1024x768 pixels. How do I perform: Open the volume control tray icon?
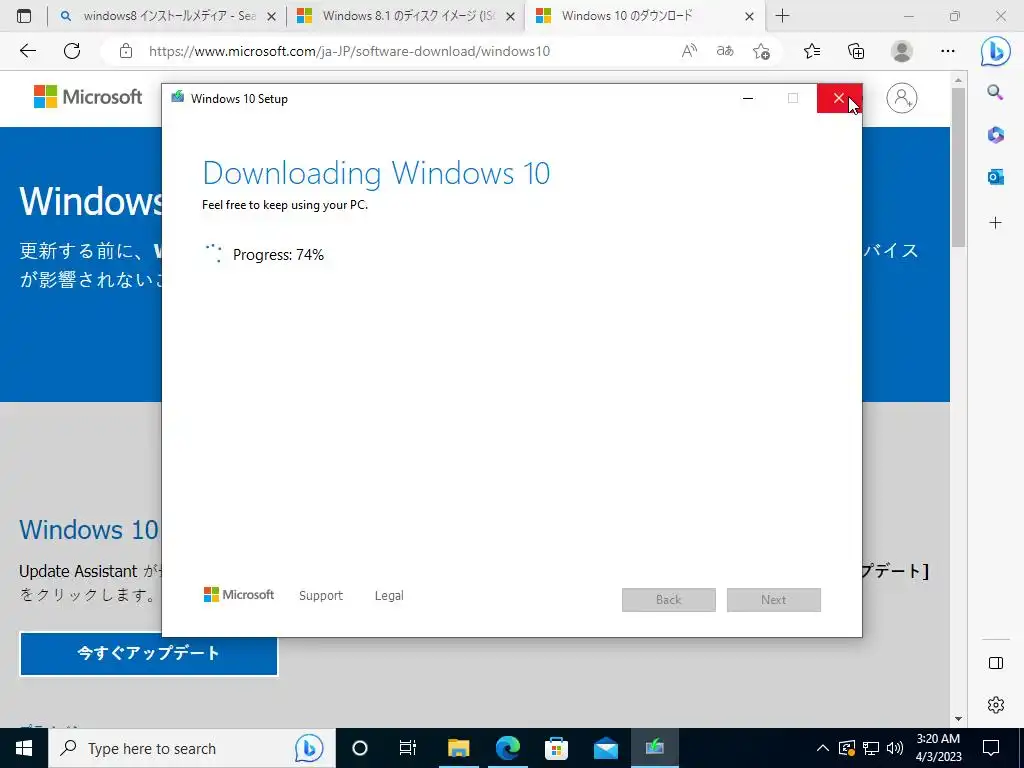pos(895,748)
